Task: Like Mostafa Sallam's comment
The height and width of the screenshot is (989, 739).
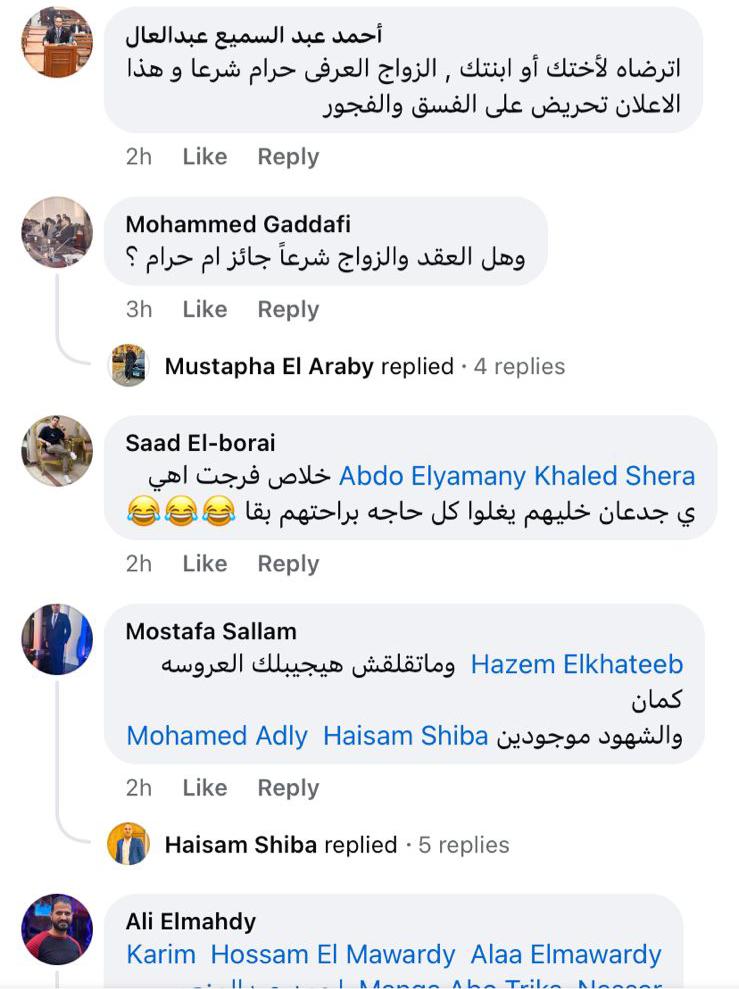Action: pyautogui.click(x=204, y=788)
